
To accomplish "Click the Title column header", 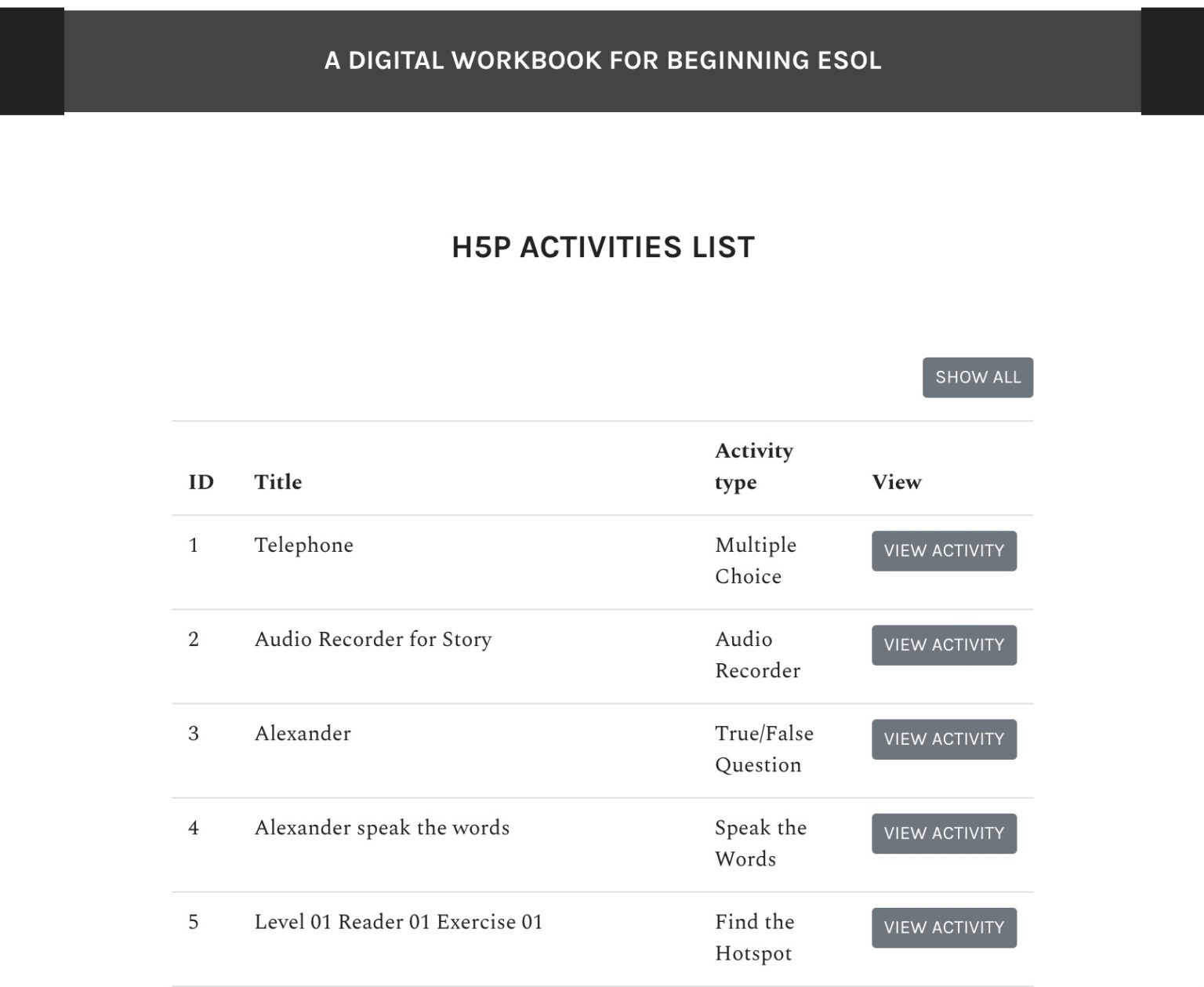I will click(277, 481).
